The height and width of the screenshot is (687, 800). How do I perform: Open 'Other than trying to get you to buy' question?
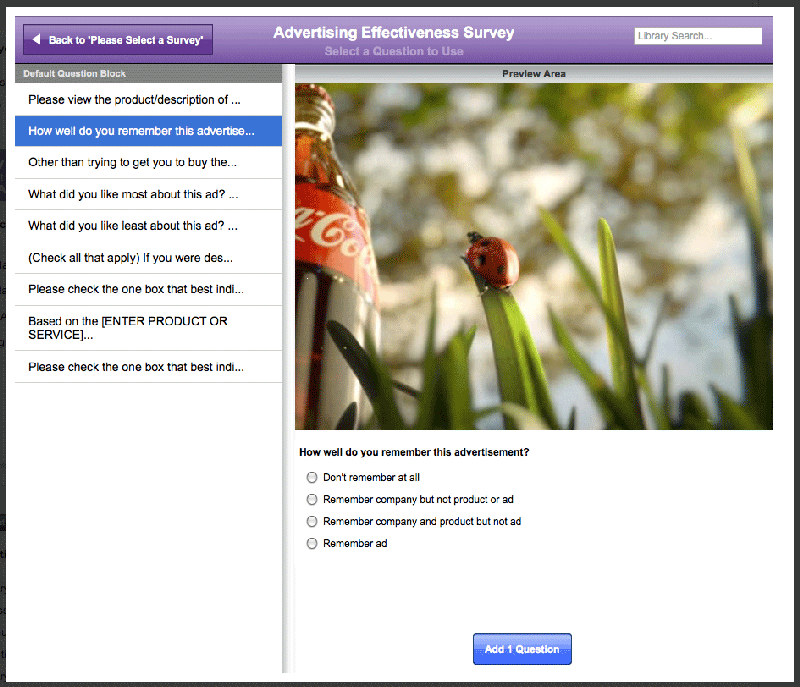coord(148,163)
